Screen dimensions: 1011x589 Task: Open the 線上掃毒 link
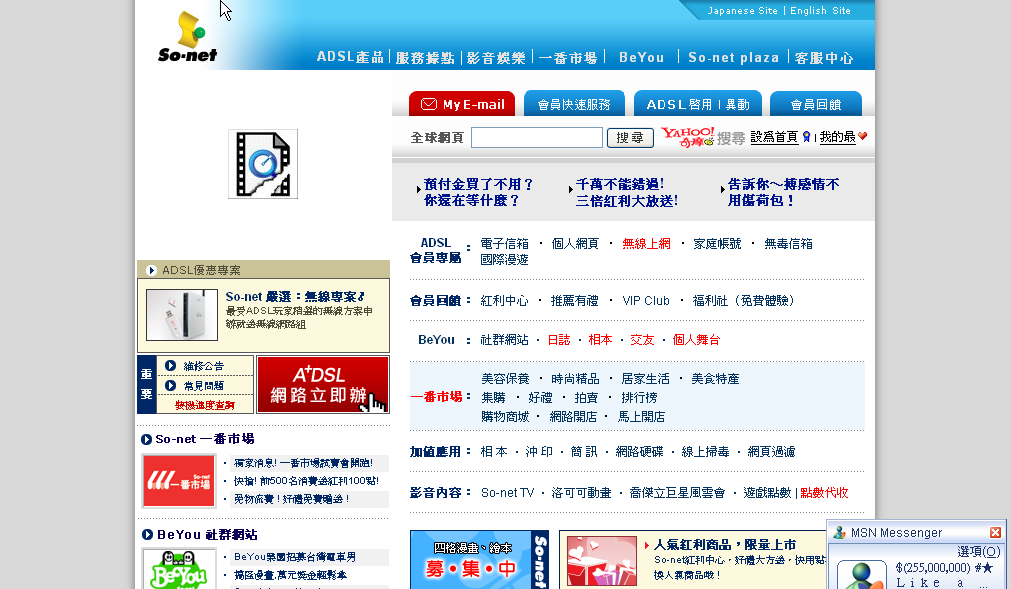[705, 452]
